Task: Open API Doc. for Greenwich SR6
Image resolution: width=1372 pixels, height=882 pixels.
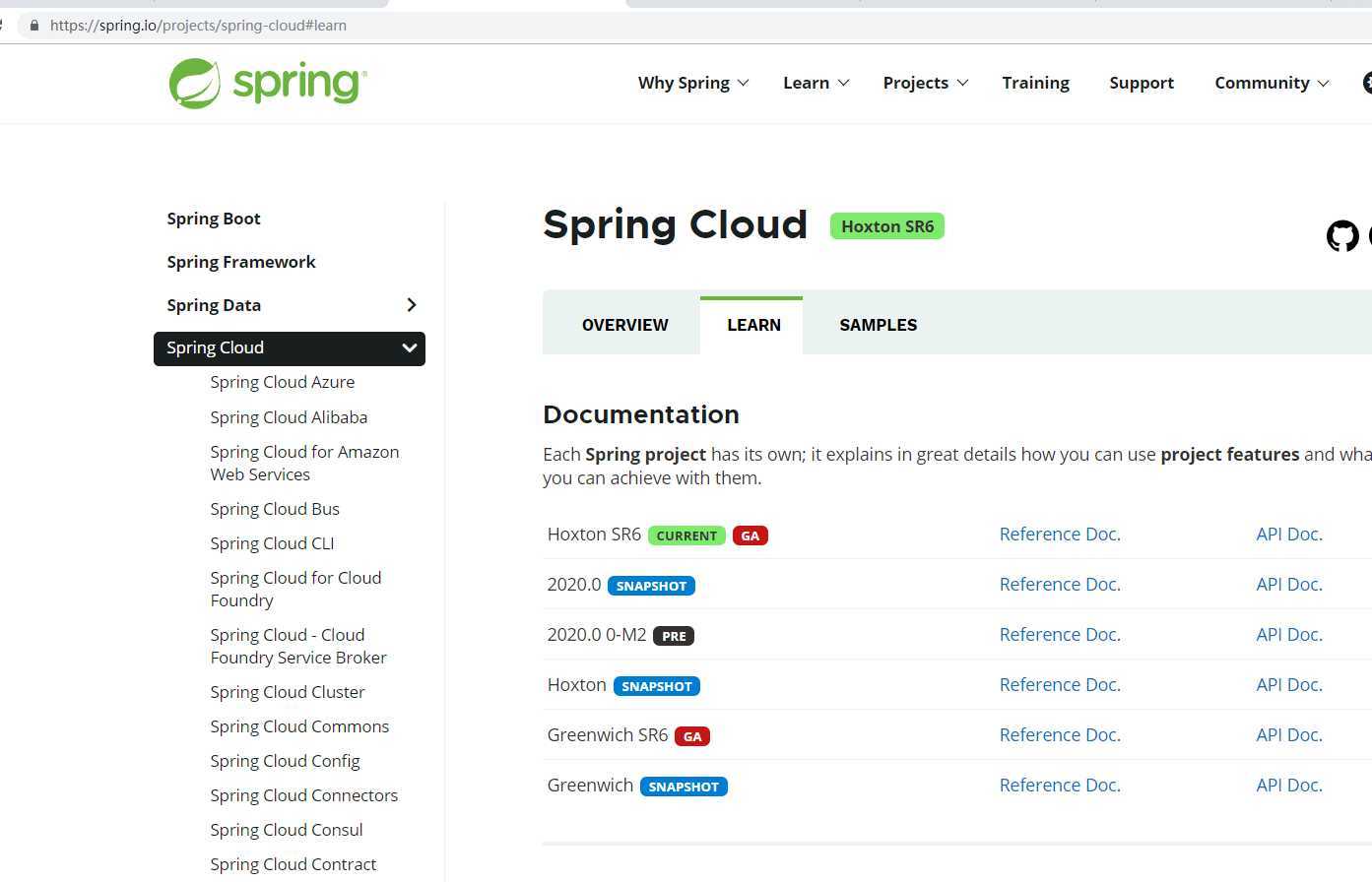Action: click(1289, 735)
